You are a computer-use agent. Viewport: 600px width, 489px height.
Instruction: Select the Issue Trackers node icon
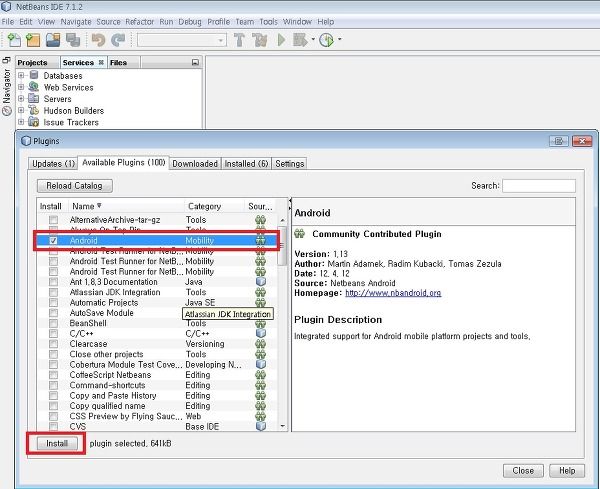click(34, 122)
